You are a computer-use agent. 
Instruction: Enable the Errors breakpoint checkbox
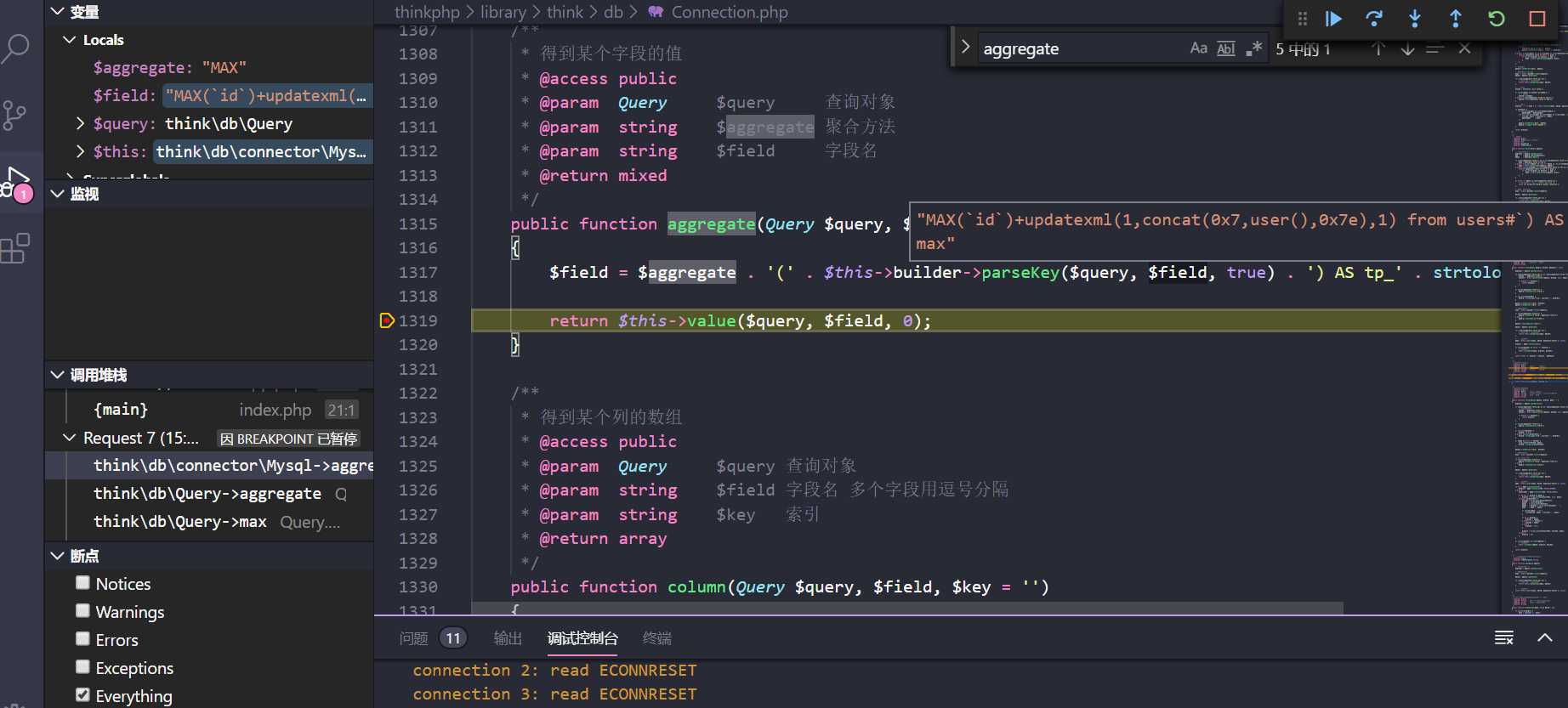[82, 639]
